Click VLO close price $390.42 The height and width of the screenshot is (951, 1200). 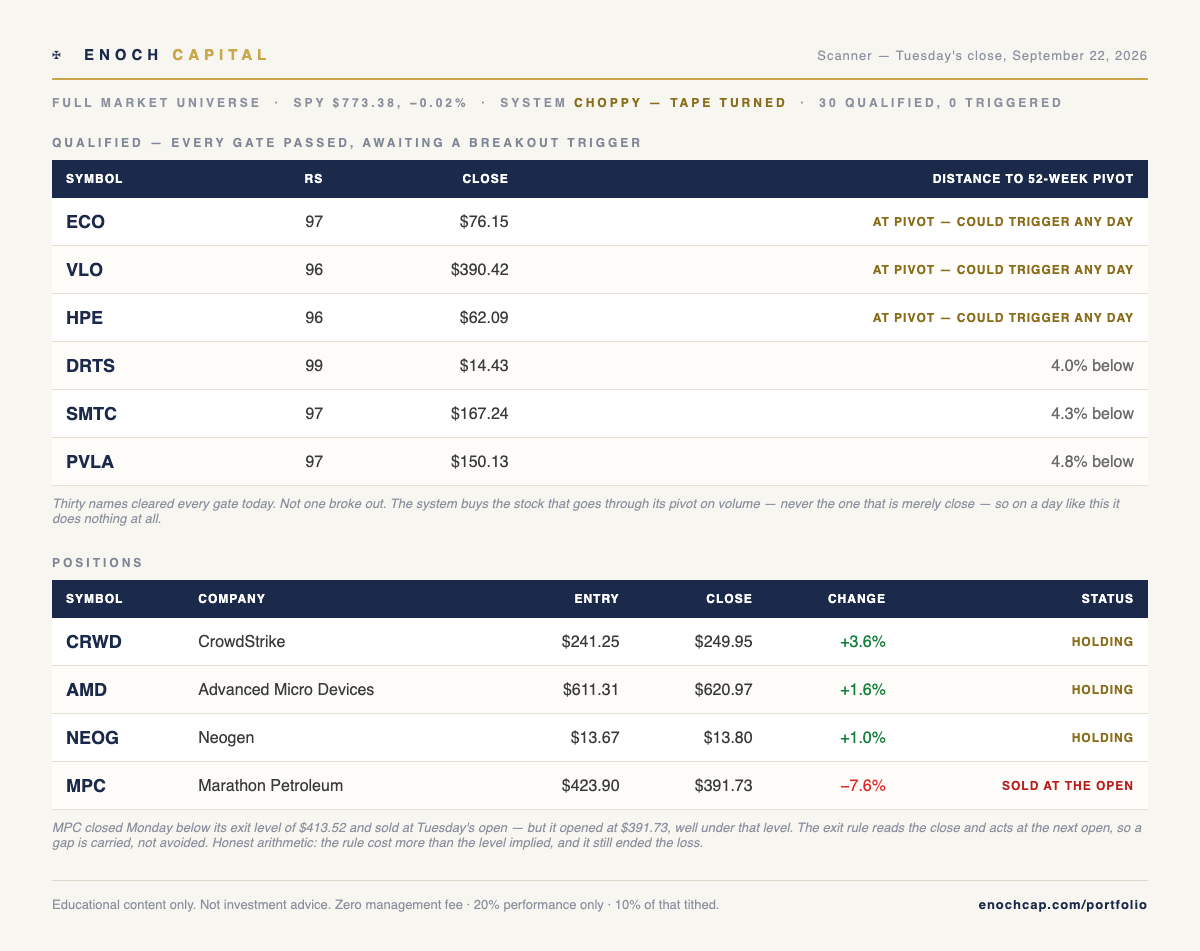click(x=479, y=270)
